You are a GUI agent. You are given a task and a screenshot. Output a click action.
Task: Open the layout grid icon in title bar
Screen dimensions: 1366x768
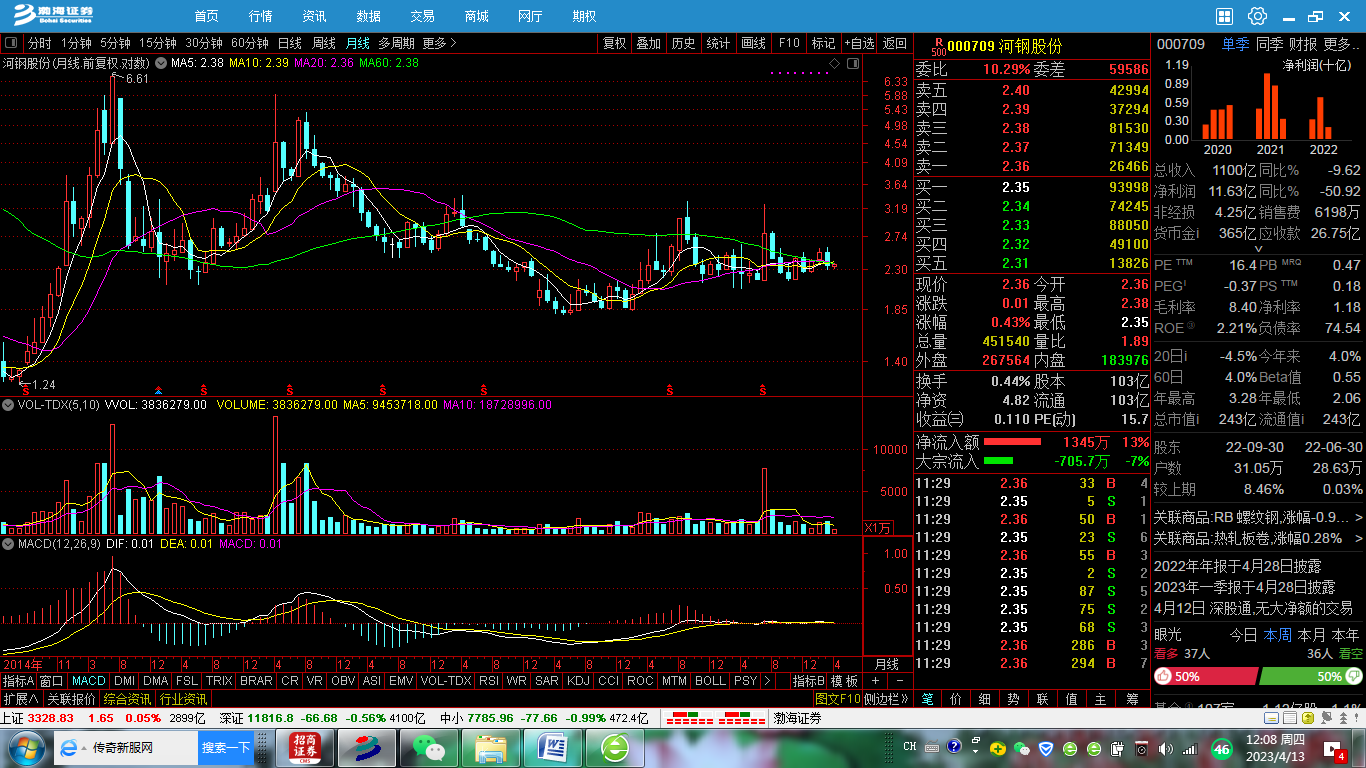tap(1224, 16)
